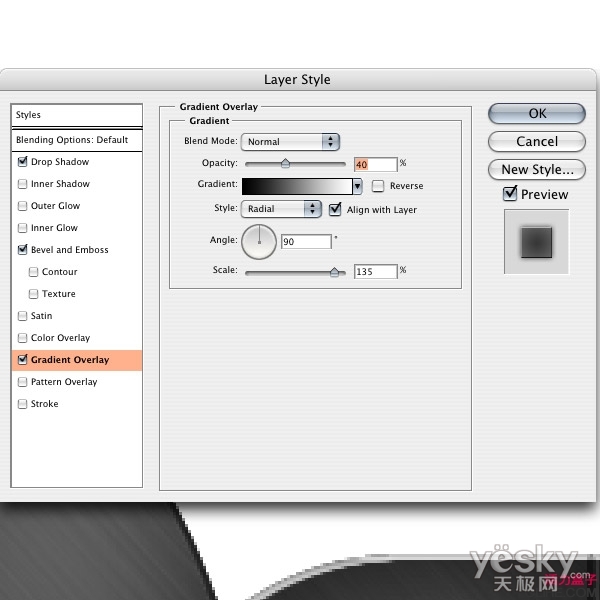The height and width of the screenshot is (600, 600).
Task: Toggle the Reverse gradient checkbox
Action: pos(378,186)
